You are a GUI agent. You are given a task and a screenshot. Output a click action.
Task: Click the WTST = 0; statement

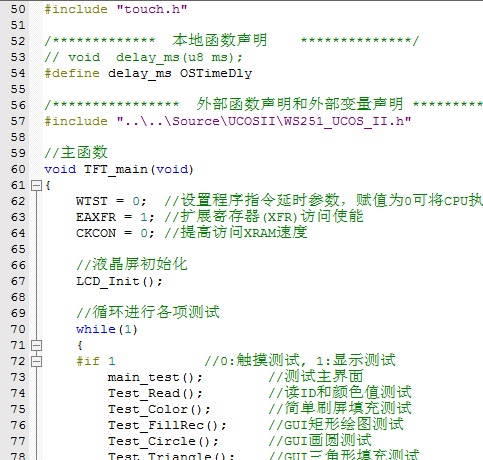(111, 201)
